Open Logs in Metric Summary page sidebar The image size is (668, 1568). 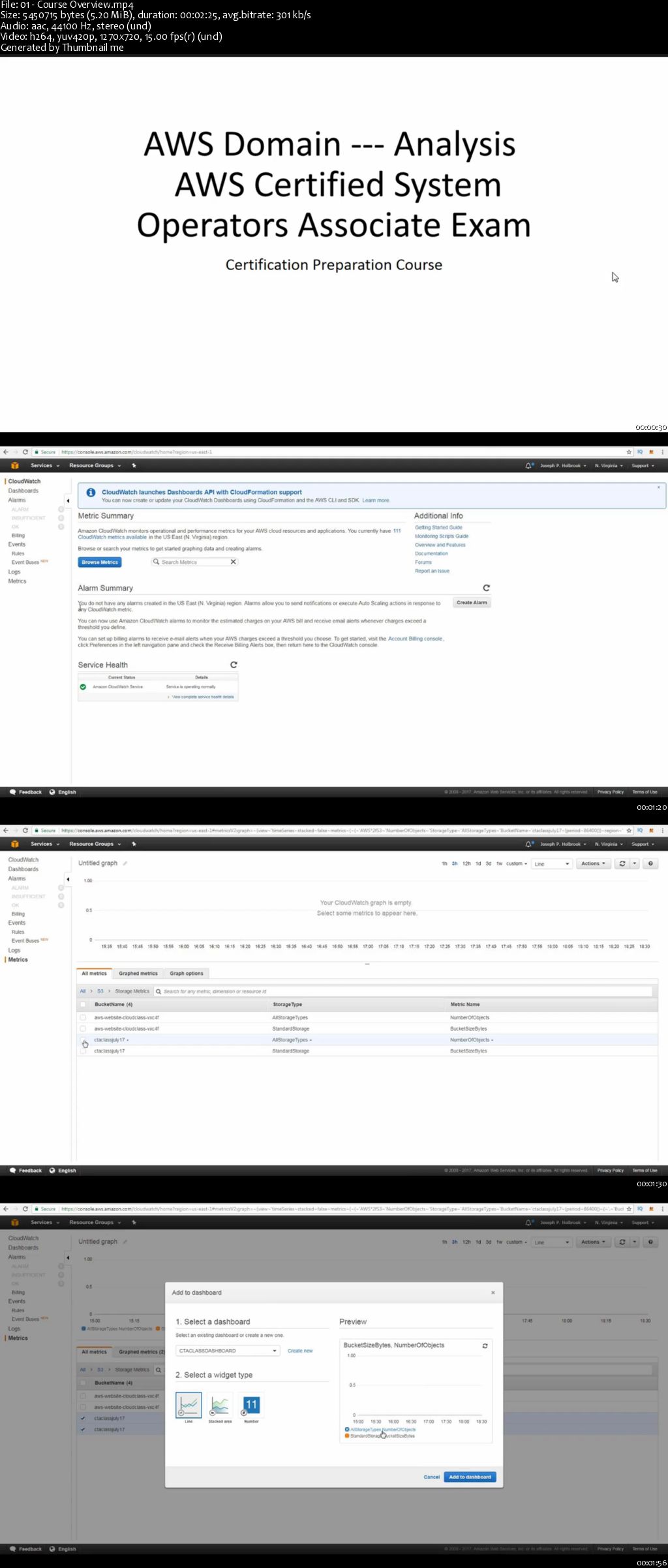click(x=14, y=572)
